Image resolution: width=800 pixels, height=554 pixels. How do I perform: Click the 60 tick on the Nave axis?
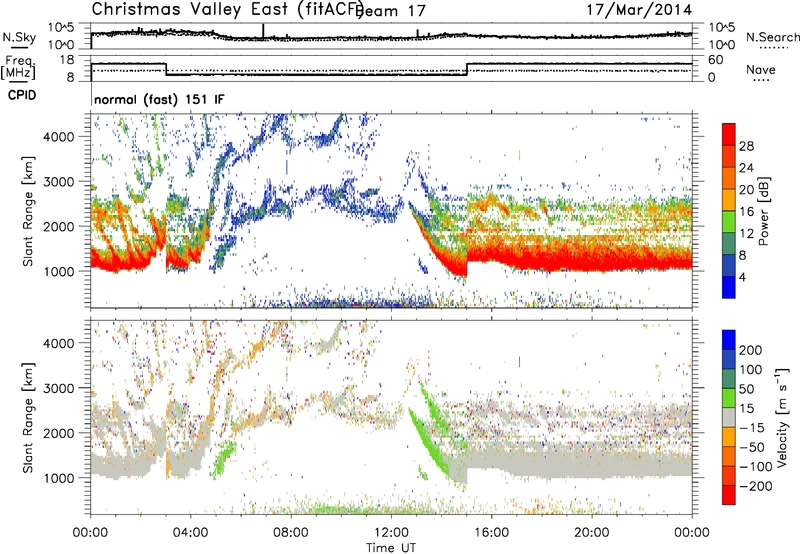click(x=716, y=60)
